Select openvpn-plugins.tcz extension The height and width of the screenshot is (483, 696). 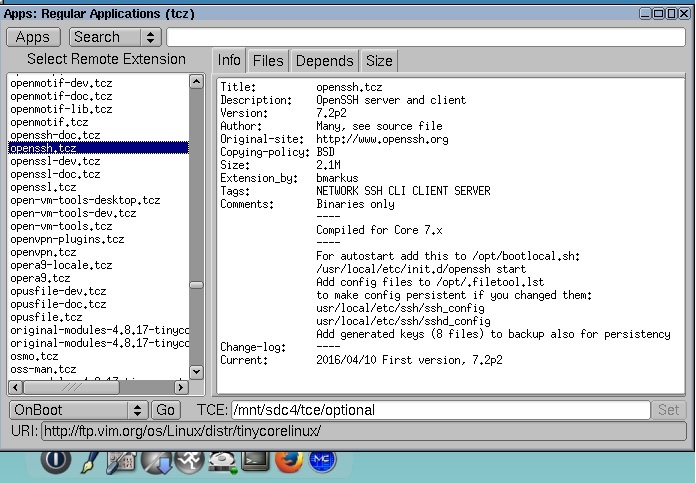pos(99,239)
